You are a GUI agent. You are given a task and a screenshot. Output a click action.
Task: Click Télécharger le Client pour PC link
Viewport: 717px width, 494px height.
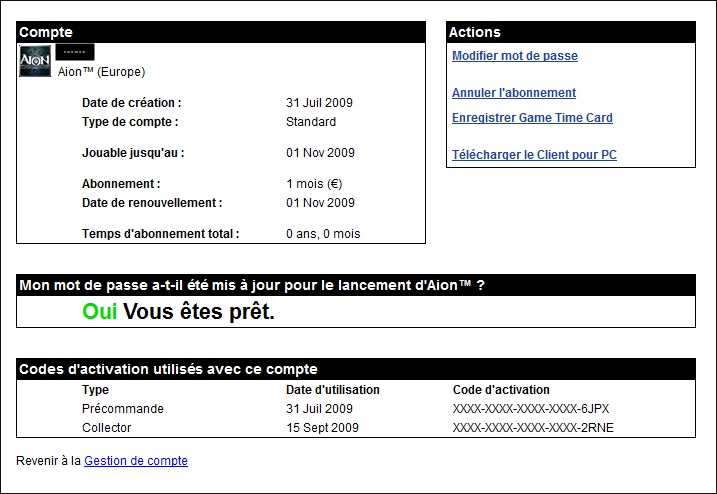click(x=534, y=155)
